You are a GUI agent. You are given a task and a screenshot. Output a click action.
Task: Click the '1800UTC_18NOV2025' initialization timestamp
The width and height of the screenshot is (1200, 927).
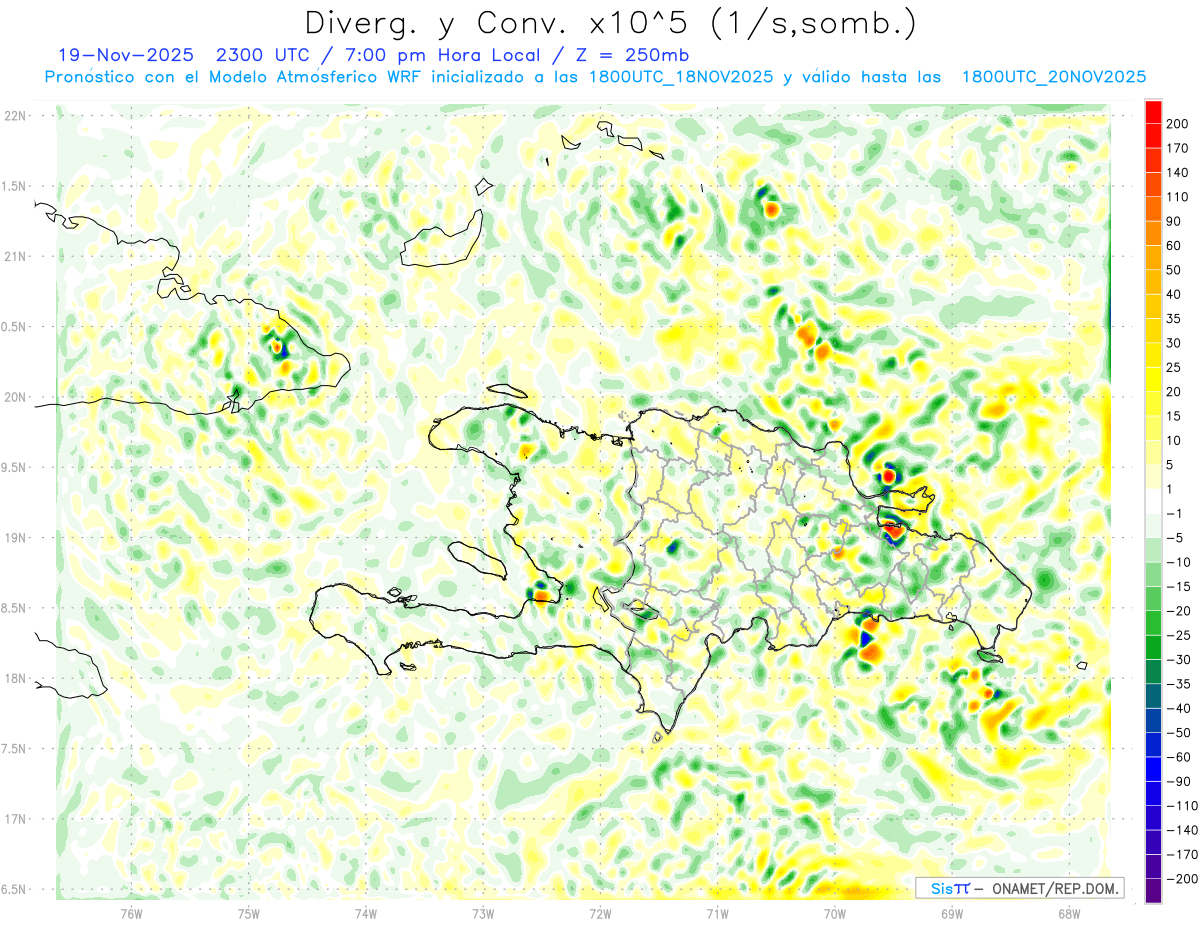(x=679, y=77)
